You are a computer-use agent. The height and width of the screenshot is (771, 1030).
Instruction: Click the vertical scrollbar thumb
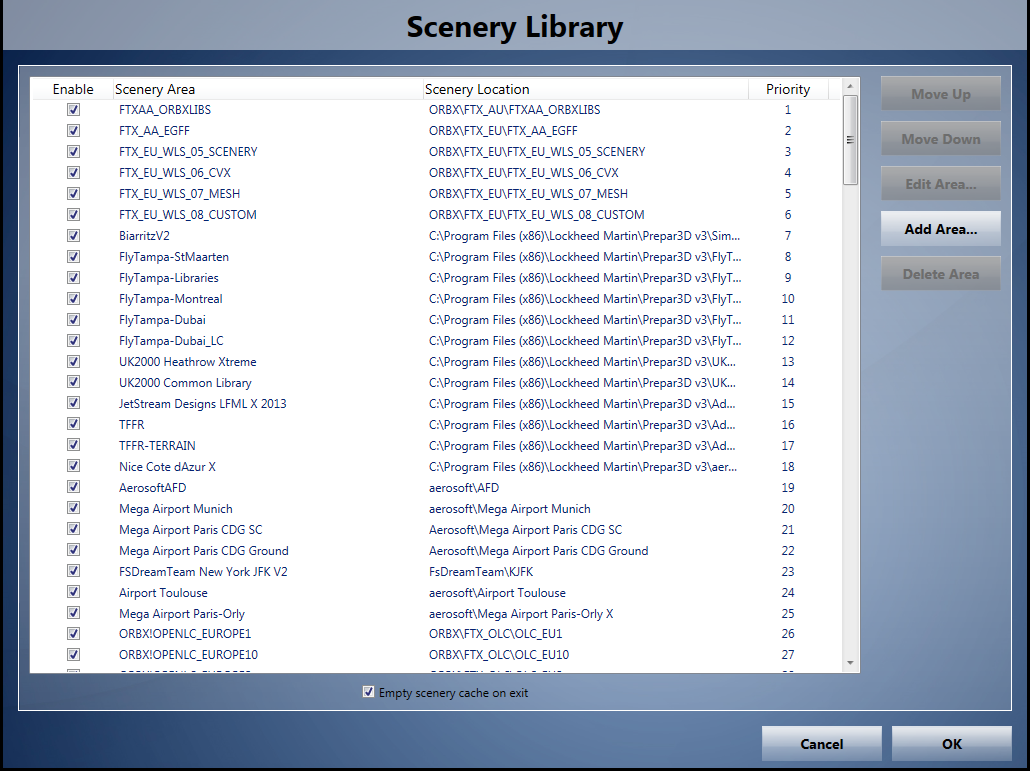[850, 140]
